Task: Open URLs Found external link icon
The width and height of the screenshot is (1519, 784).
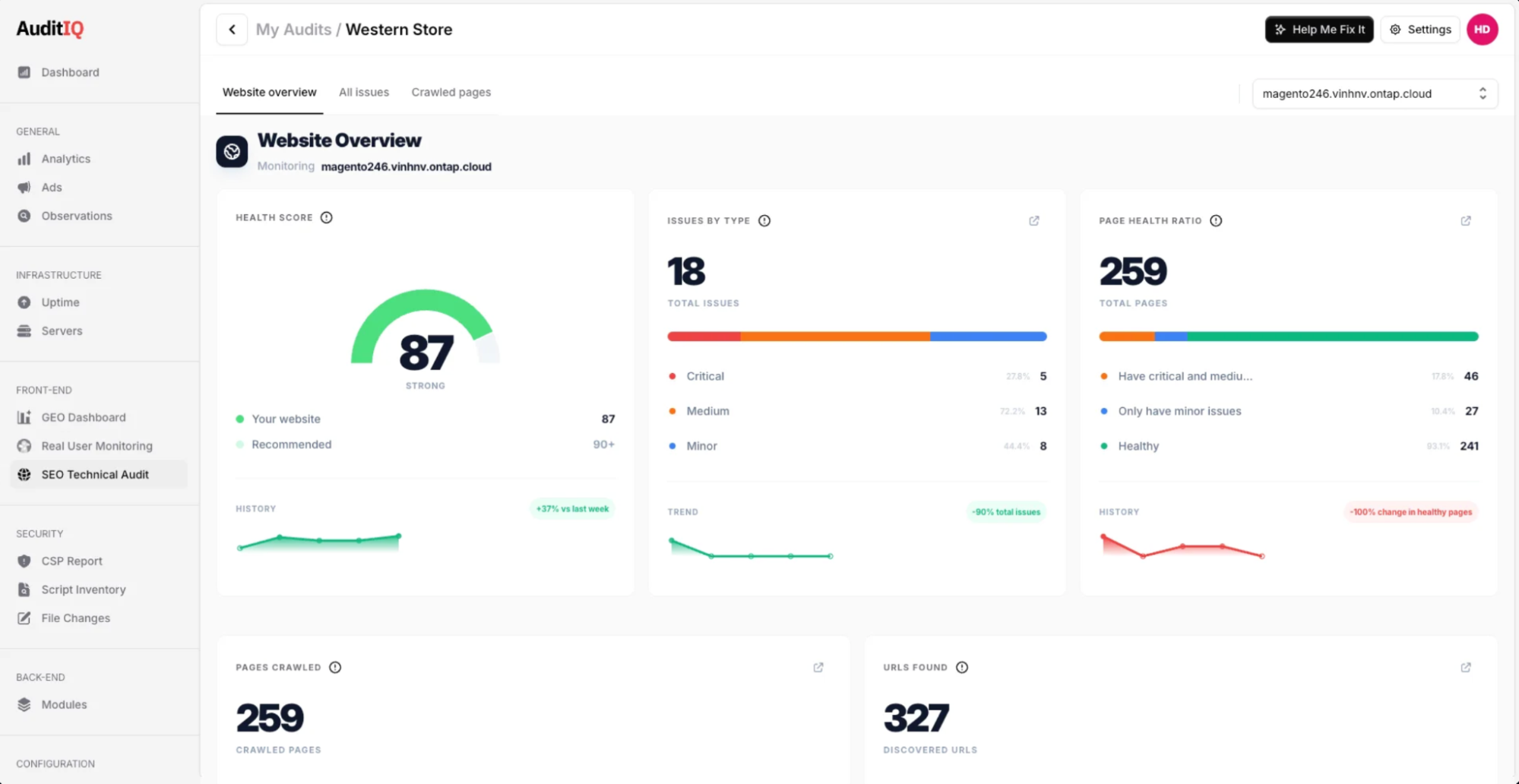Action: coord(1466,668)
